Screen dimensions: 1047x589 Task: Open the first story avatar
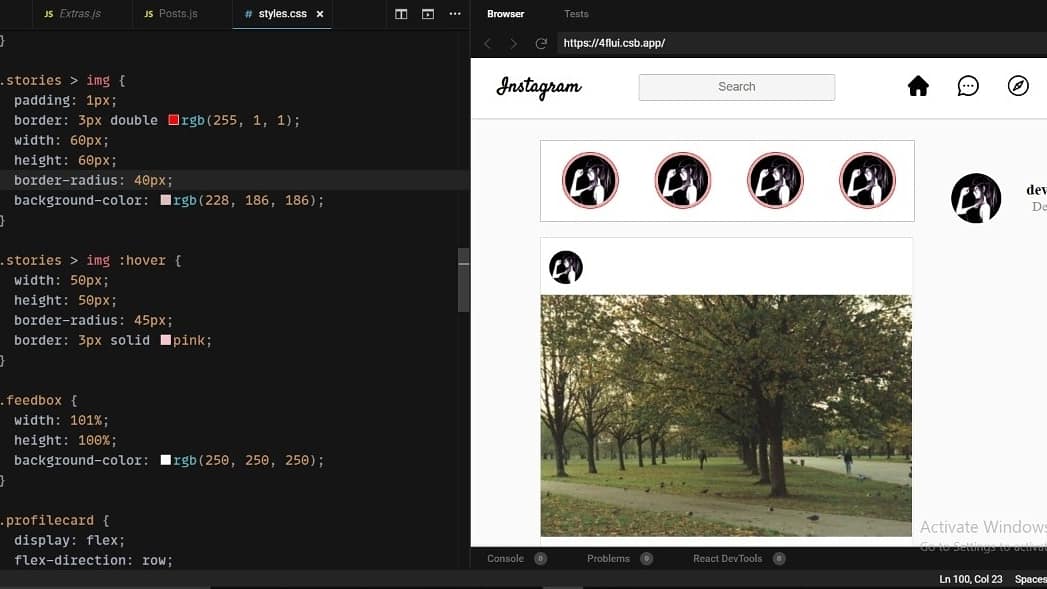(590, 180)
